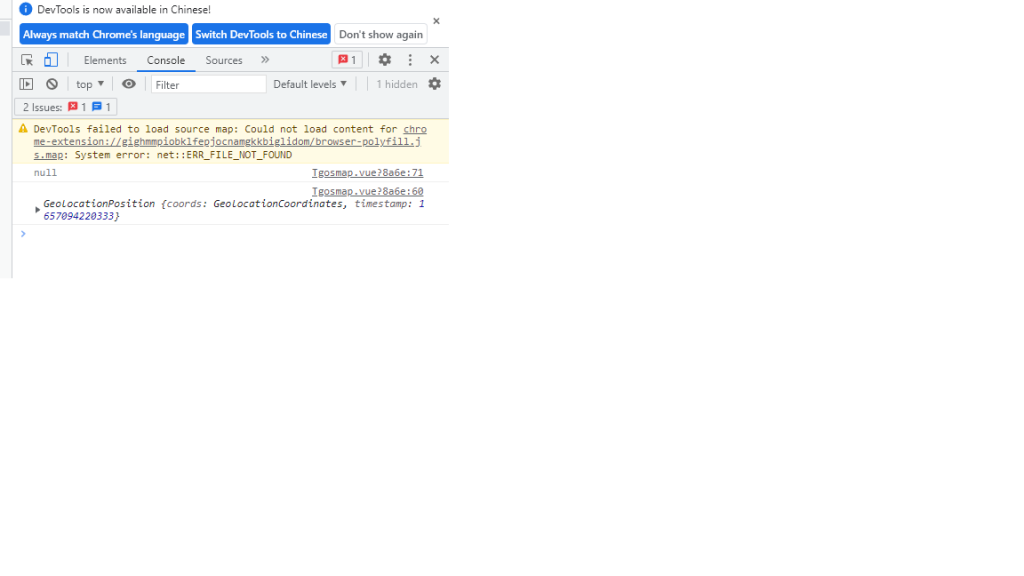Open source link Tgosmap.vue?8a6e:60
The width and height of the screenshot is (1024, 576).
click(x=367, y=191)
